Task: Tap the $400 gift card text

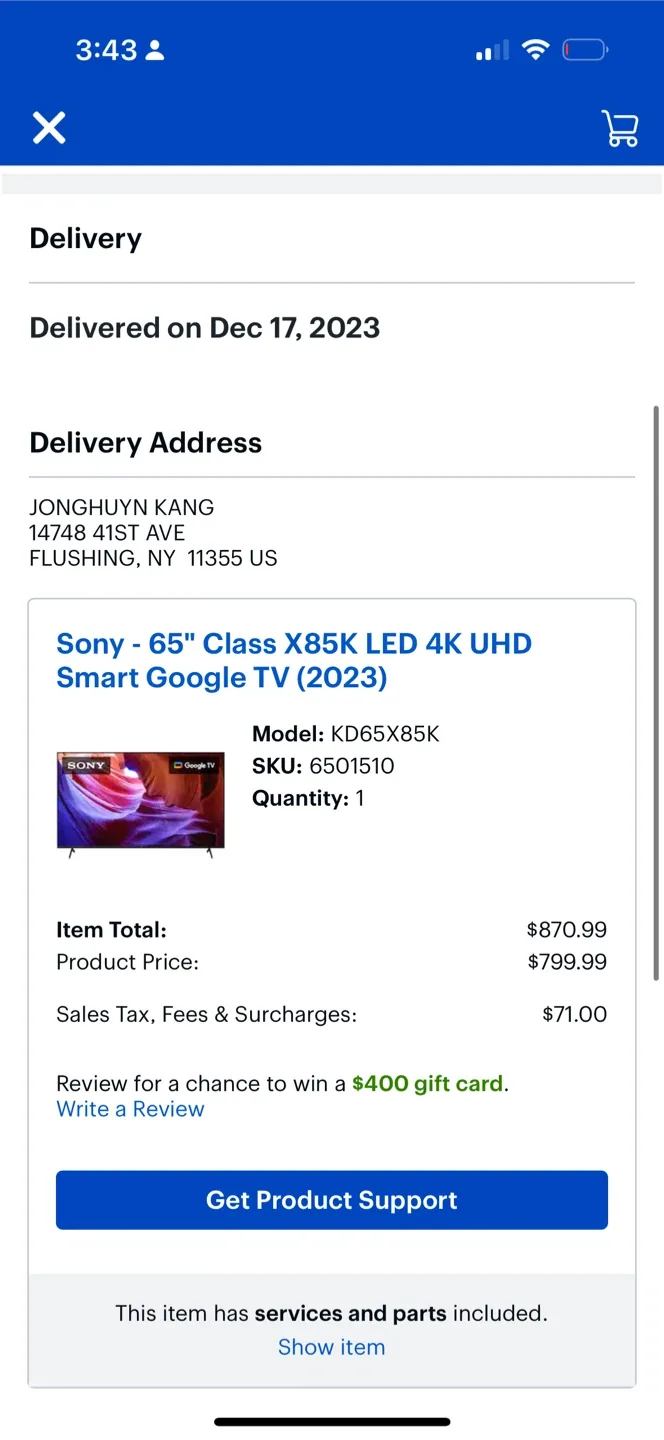Action: (x=427, y=1083)
